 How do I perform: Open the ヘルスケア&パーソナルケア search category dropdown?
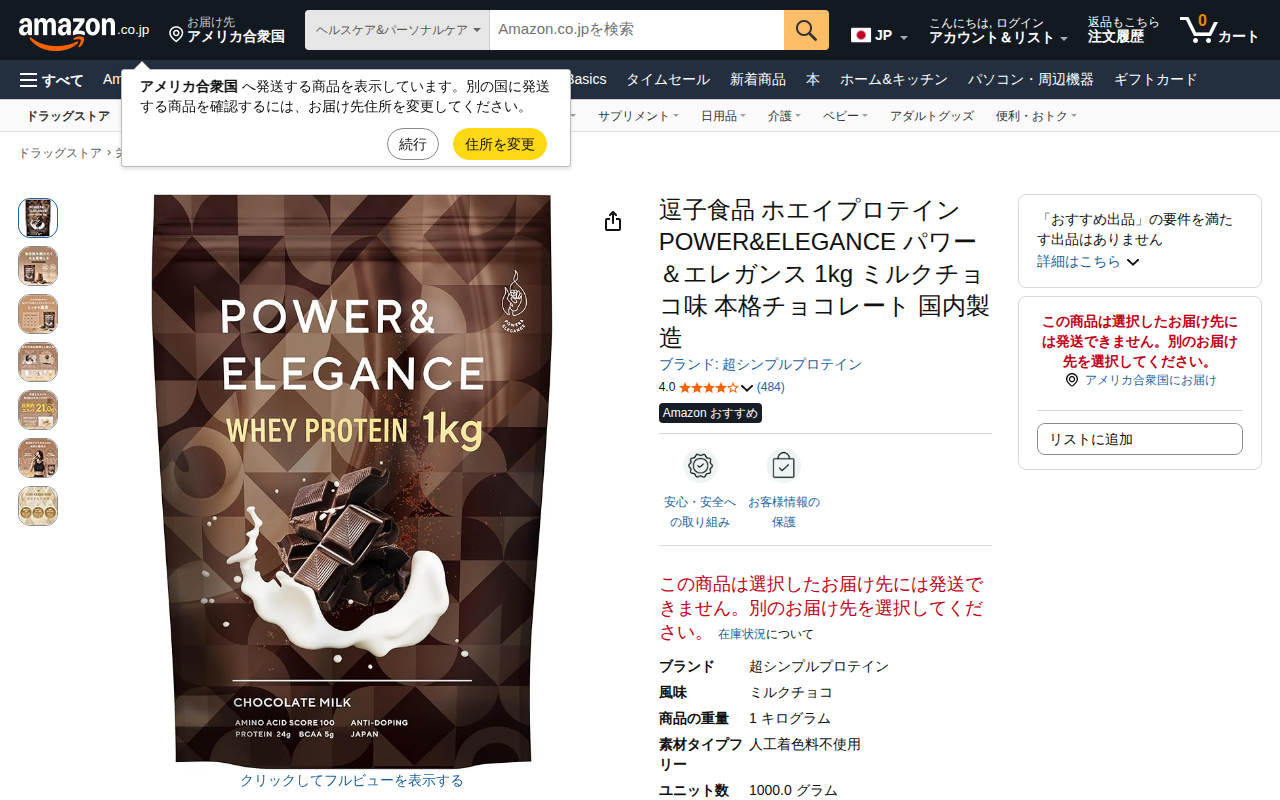[397, 30]
